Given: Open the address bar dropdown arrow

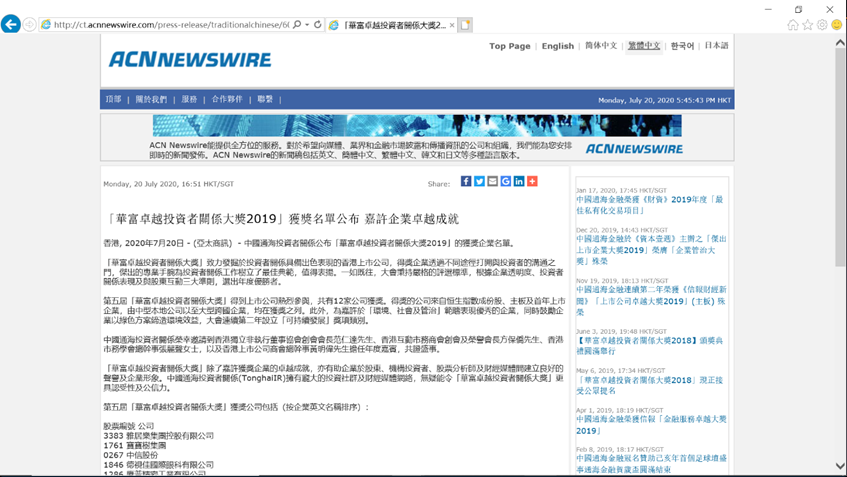Looking at the screenshot, I should click(307, 25).
